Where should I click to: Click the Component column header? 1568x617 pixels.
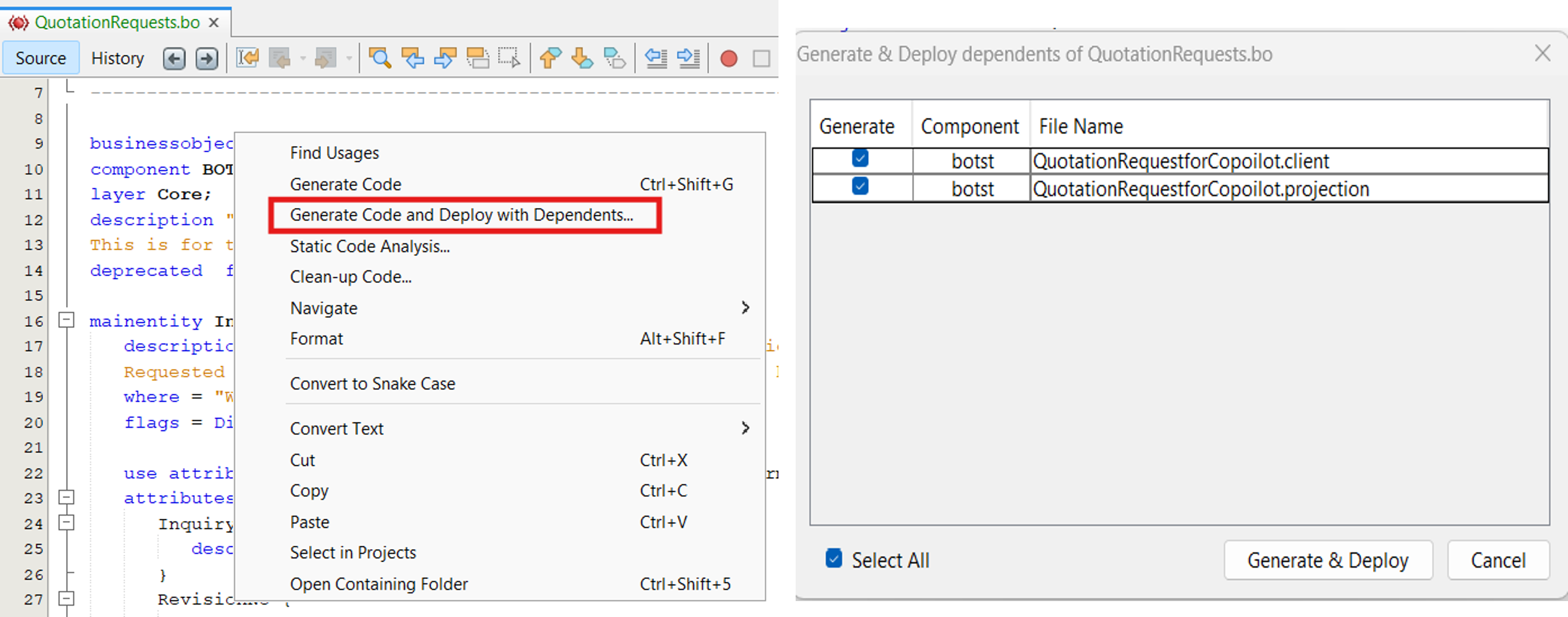click(970, 126)
